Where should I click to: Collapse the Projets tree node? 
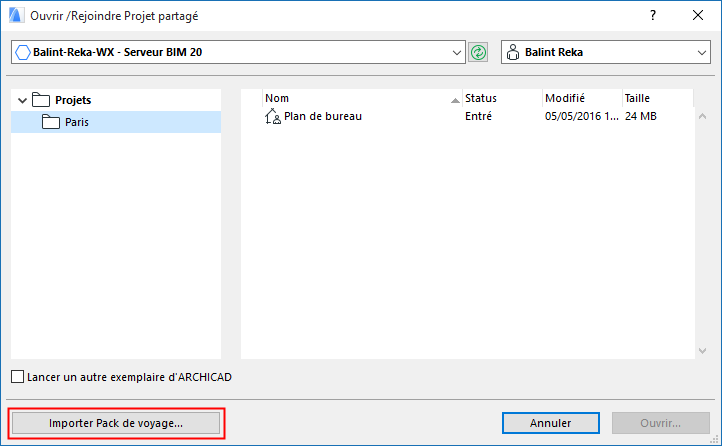[22, 100]
